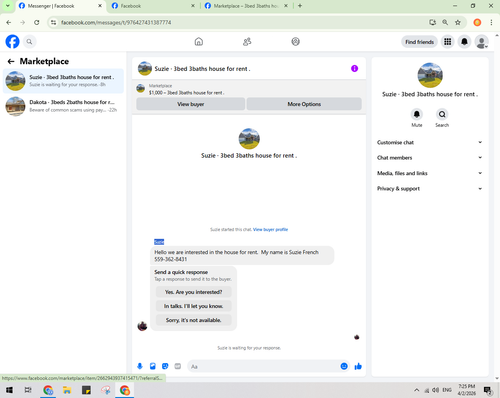Click the Facebook search magnifier icon
500x398 pixels.
(x=29, y=42)
